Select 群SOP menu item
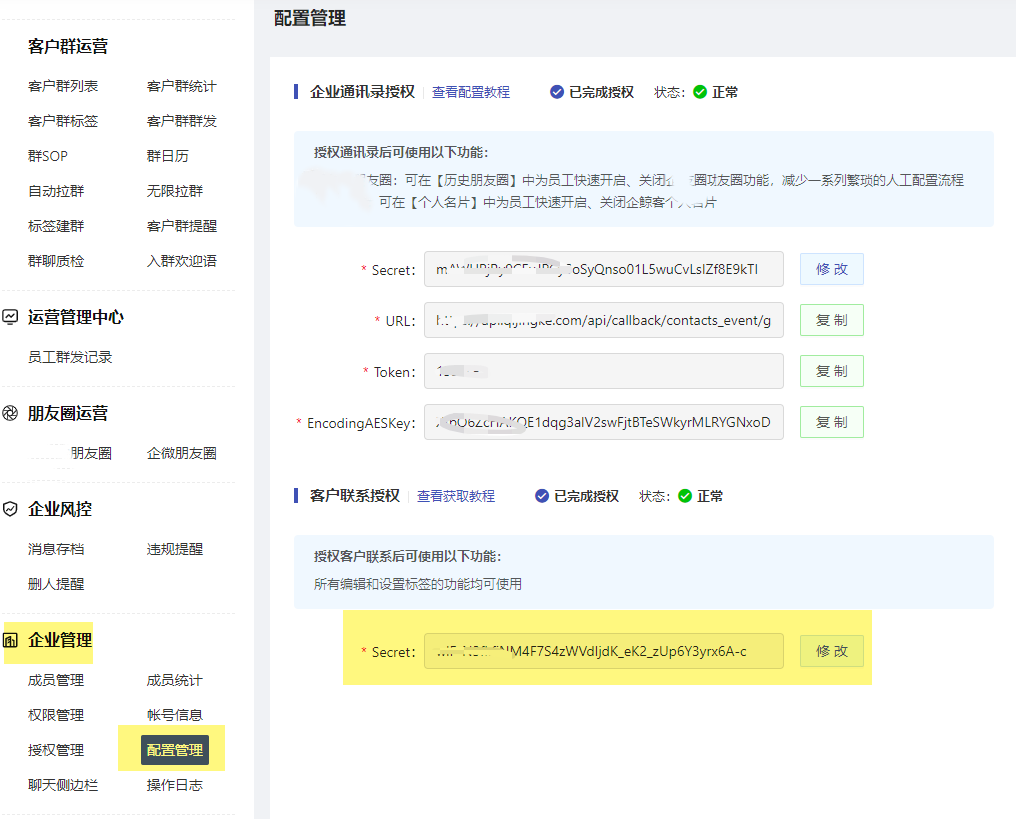 pos(48,156)
